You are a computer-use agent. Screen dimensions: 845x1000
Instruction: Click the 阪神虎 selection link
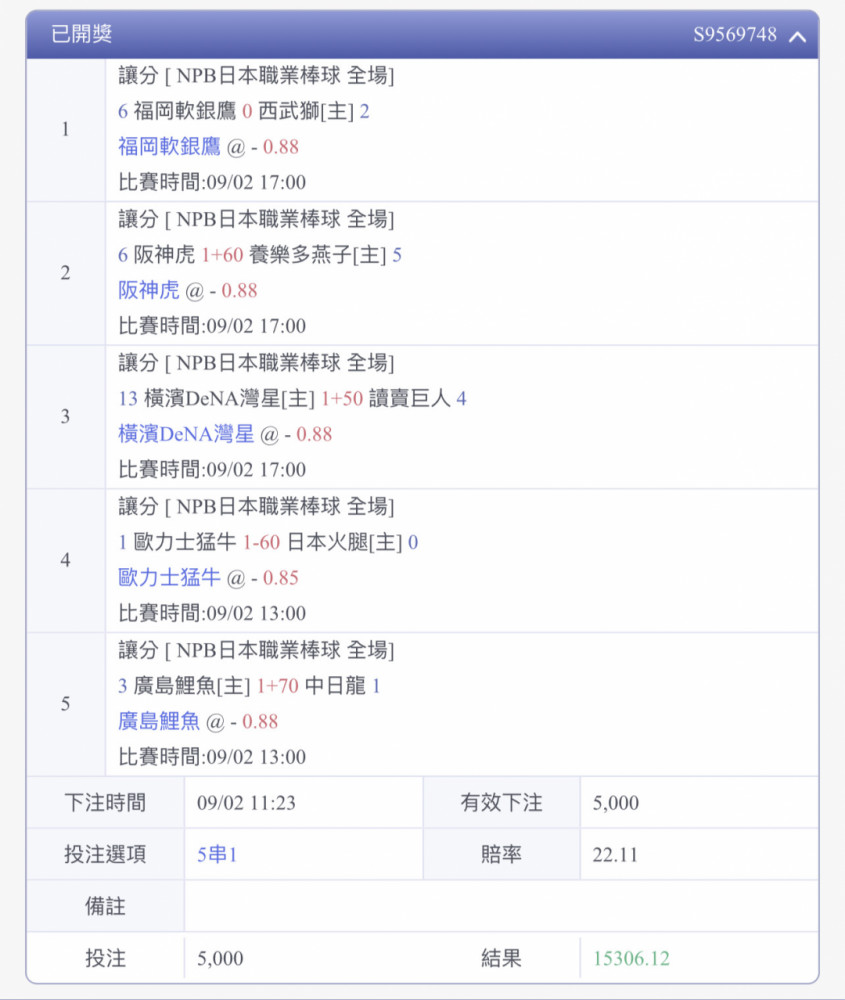pos(149,290)
